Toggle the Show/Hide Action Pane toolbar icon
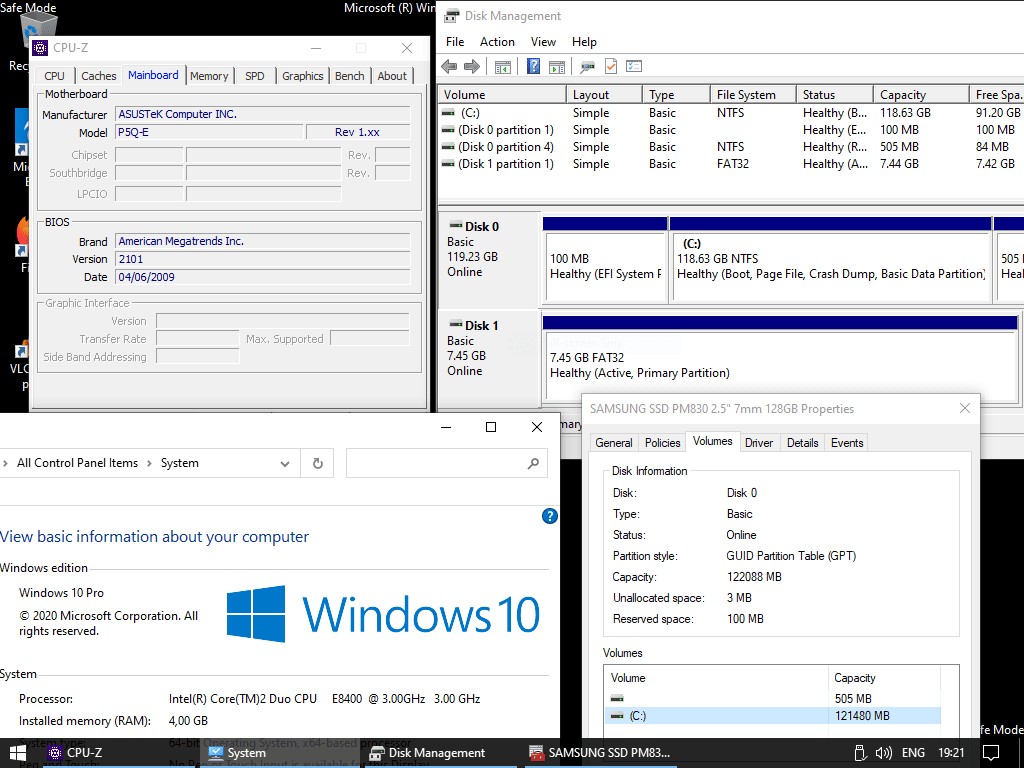1024x768 pixels. point(557,66)
